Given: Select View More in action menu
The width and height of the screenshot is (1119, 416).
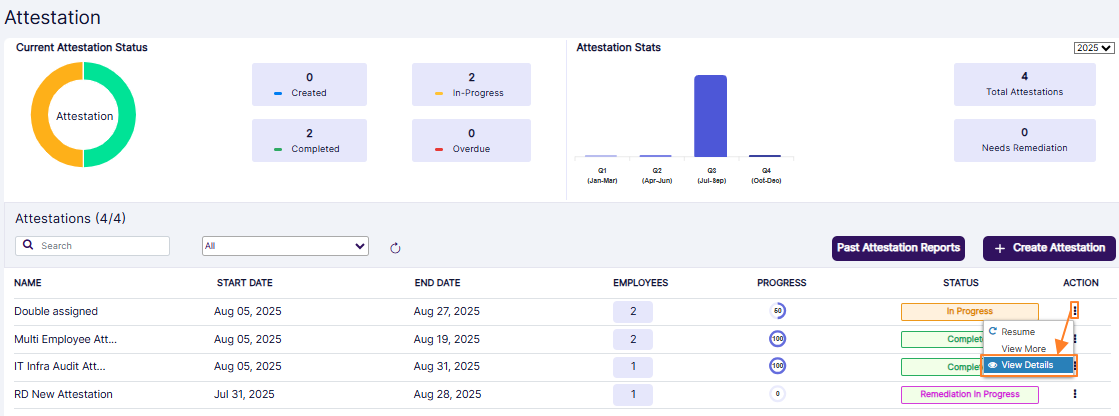Looking at the screenshot, I should coord(1023,348).
